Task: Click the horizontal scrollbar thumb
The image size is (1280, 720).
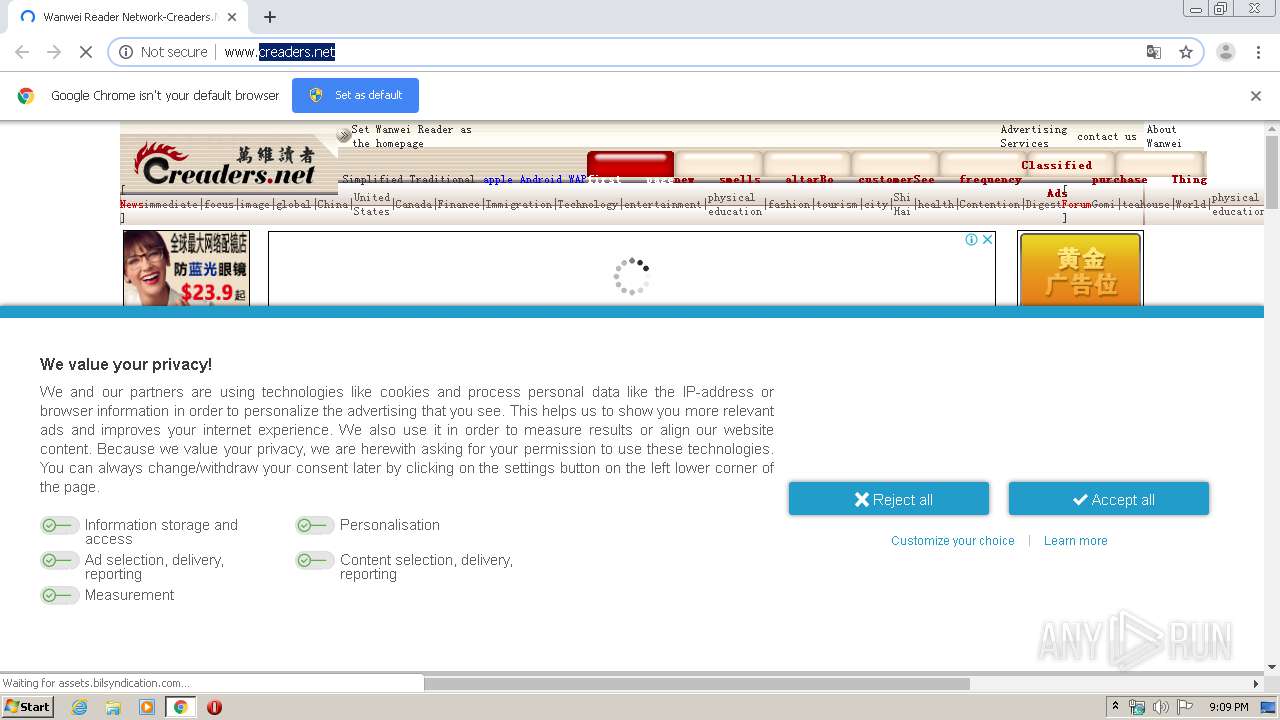Action: pyautogui.click(x=696, y=684)
